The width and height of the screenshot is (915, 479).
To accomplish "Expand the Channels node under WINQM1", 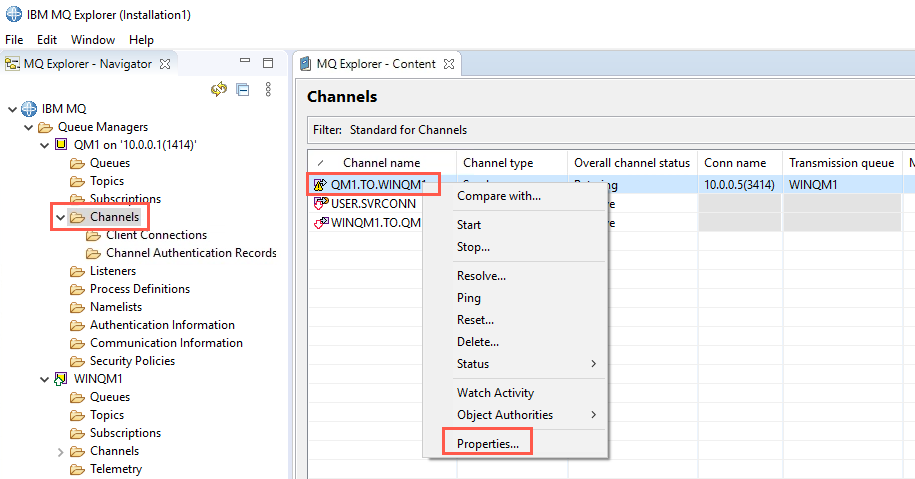I will point(60,452).
